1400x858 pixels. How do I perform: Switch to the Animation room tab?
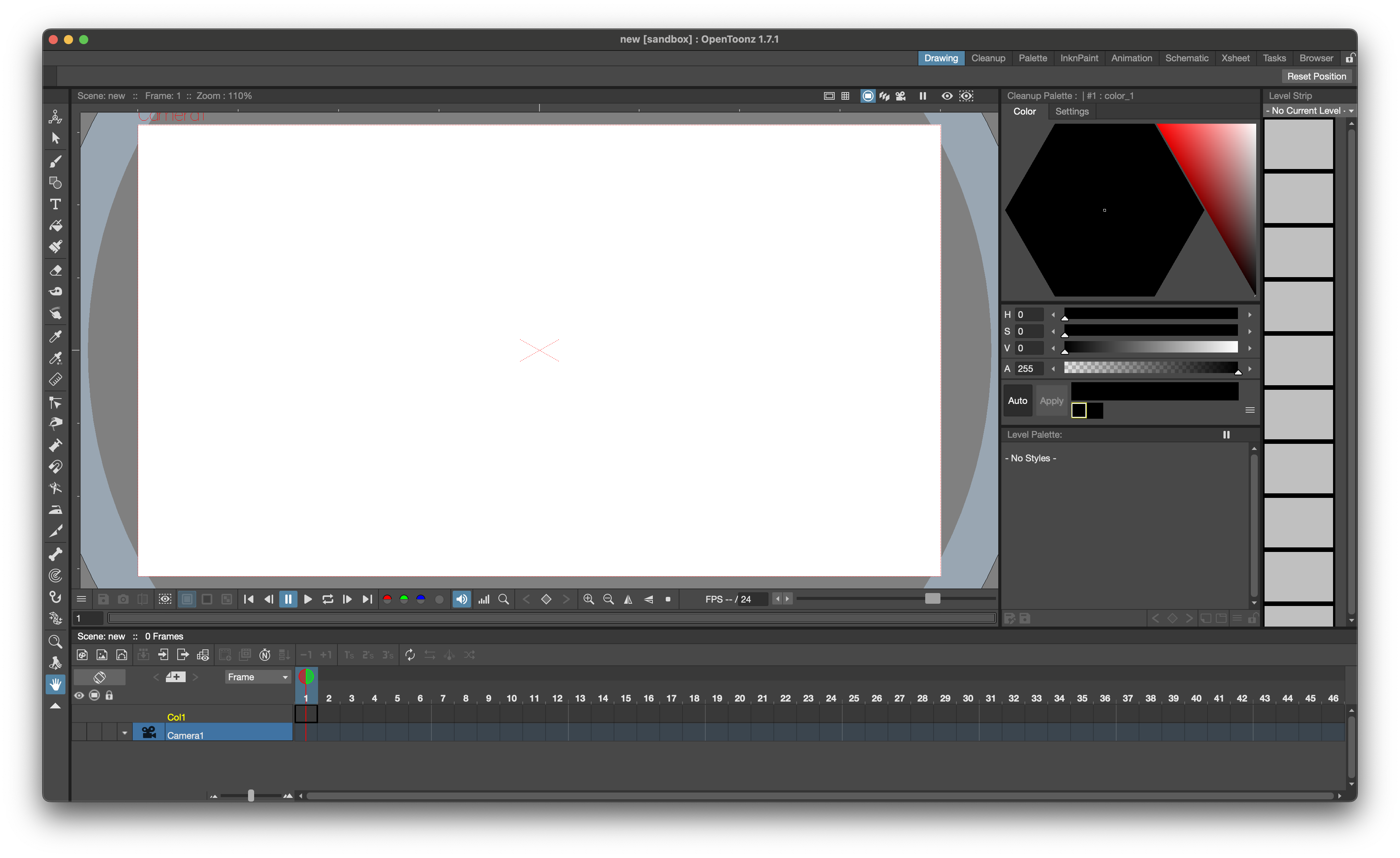(1131, 58)
